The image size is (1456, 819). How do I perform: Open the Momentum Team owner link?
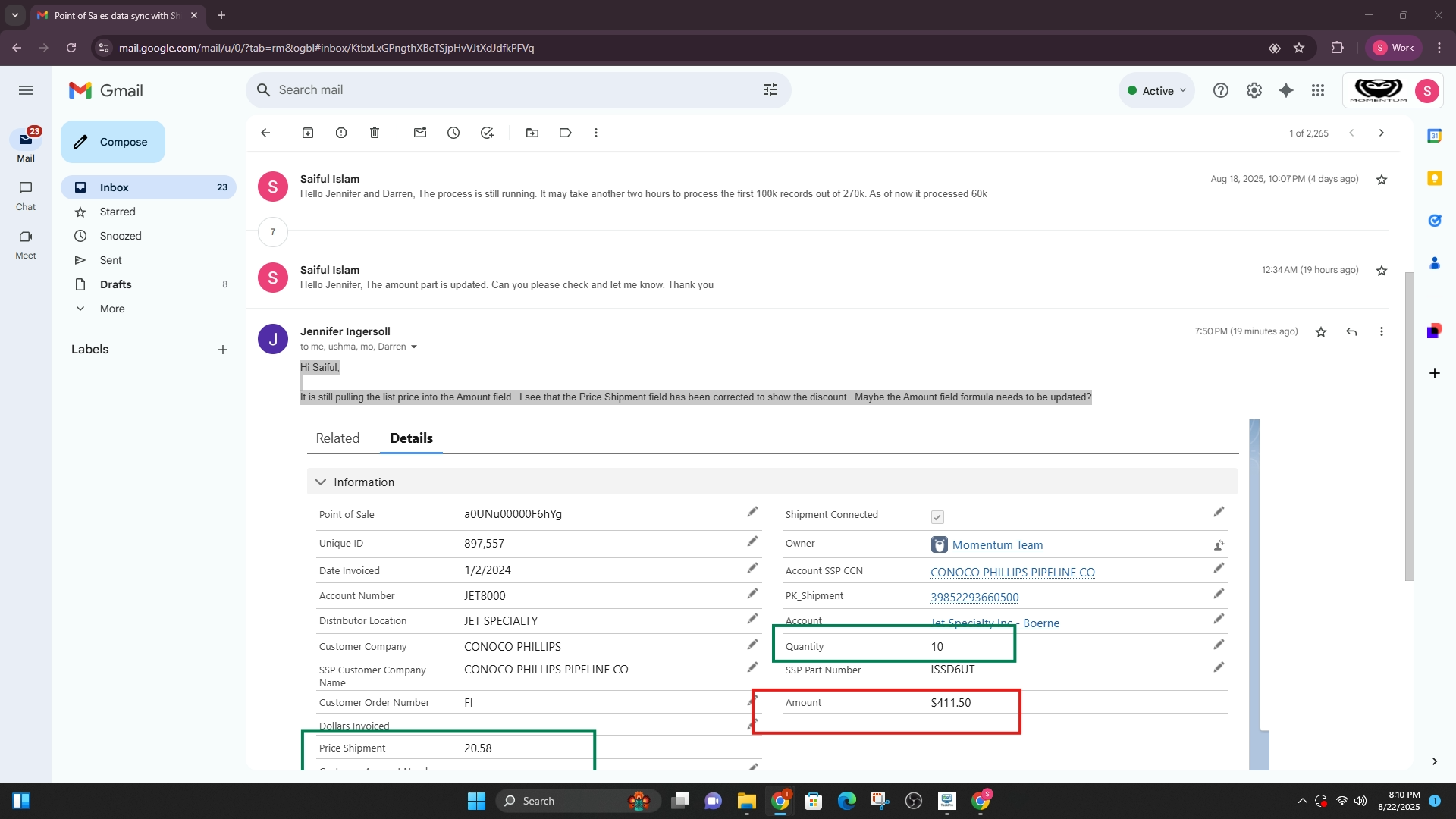(x=997, y=545)
